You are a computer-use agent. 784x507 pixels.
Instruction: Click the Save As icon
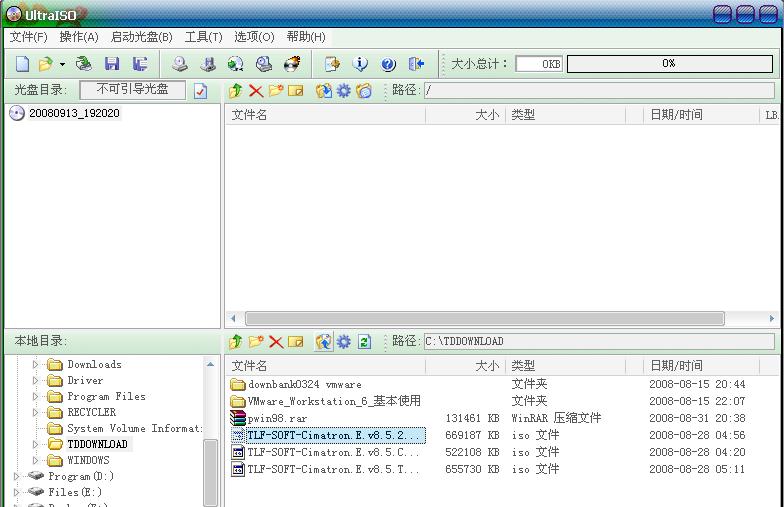[x=140, y=64]
